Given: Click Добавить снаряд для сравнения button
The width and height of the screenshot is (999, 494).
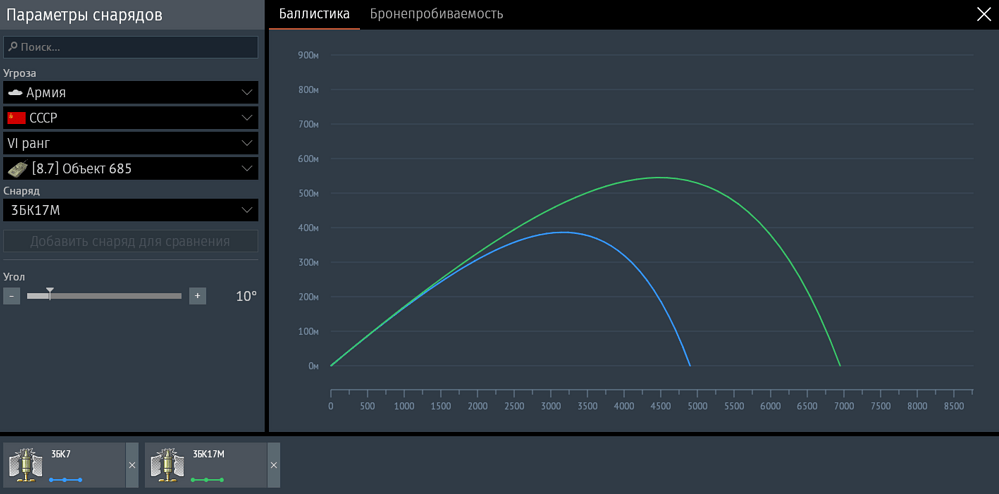Looking at the screenshot, I should point(130,241).
